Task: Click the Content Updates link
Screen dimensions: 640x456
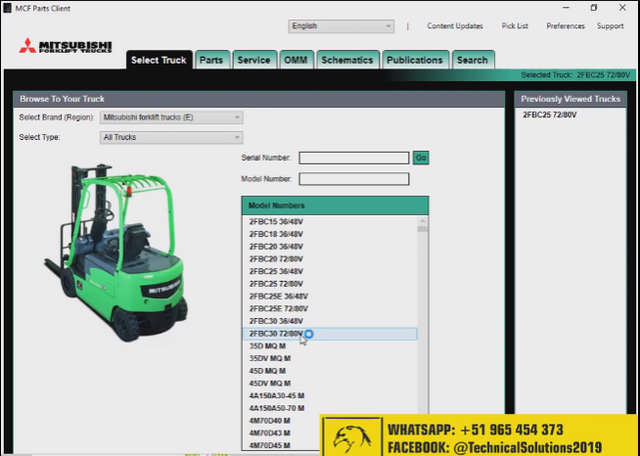Action: 454,26
